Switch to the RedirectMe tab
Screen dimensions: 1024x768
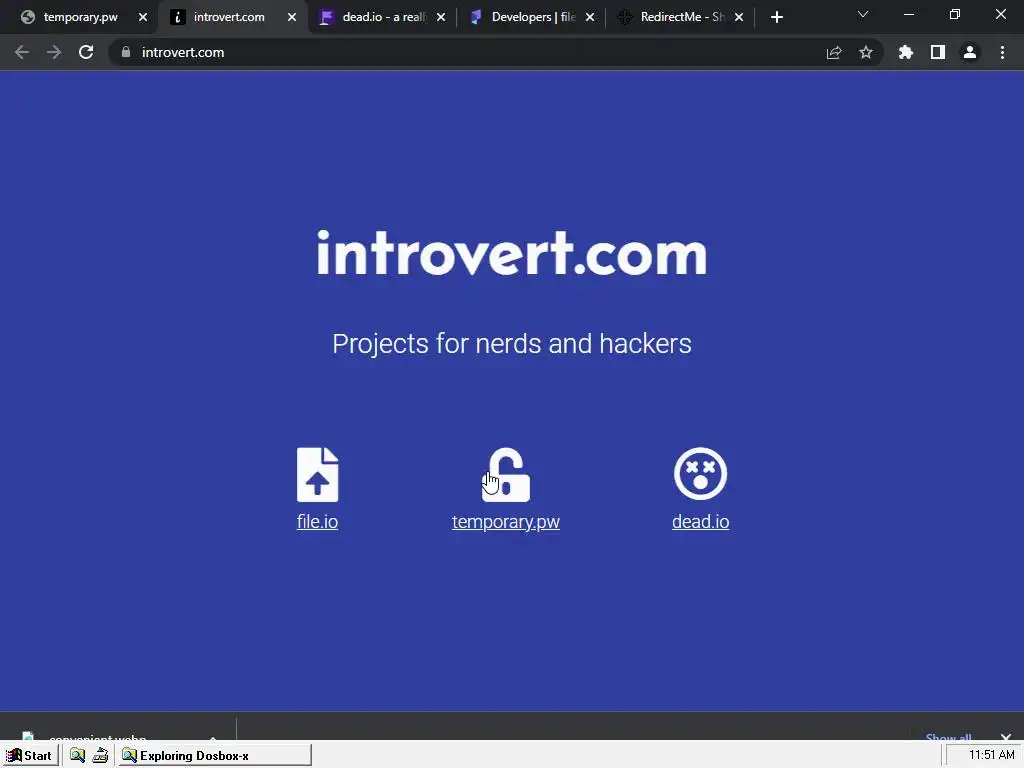point(681,17)
